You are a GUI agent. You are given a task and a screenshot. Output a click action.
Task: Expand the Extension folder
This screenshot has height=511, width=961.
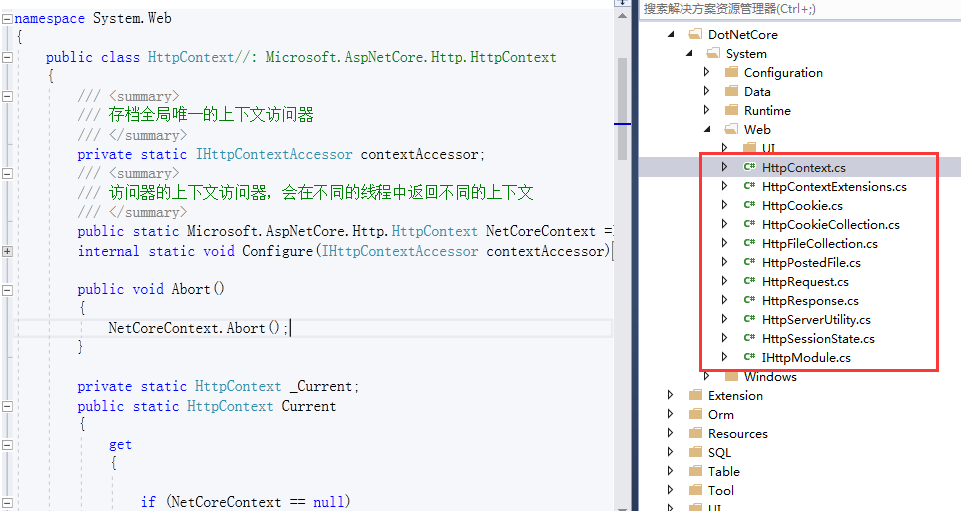(670, 395)
